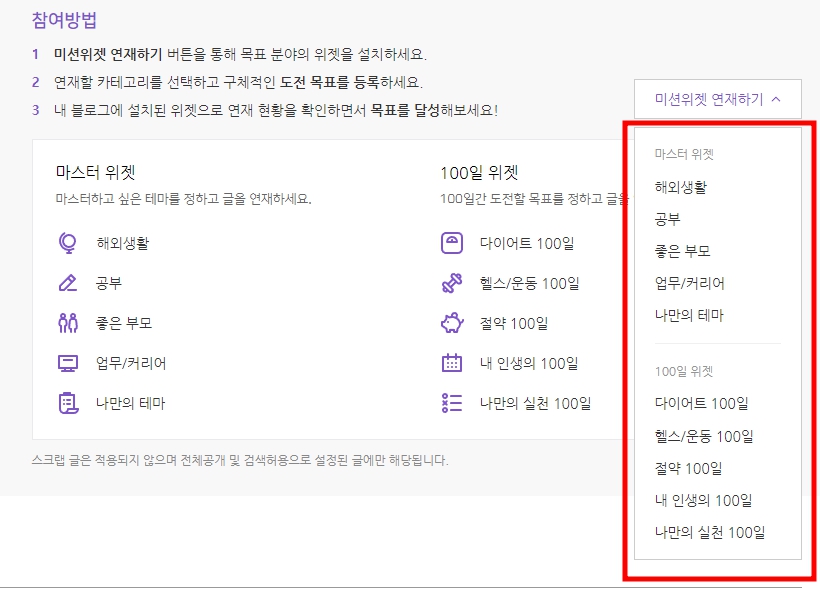Click the checklist icon beside 나만의 실천 100일
The height and width of the screenshot is (589, 820).
click(454, 403)
